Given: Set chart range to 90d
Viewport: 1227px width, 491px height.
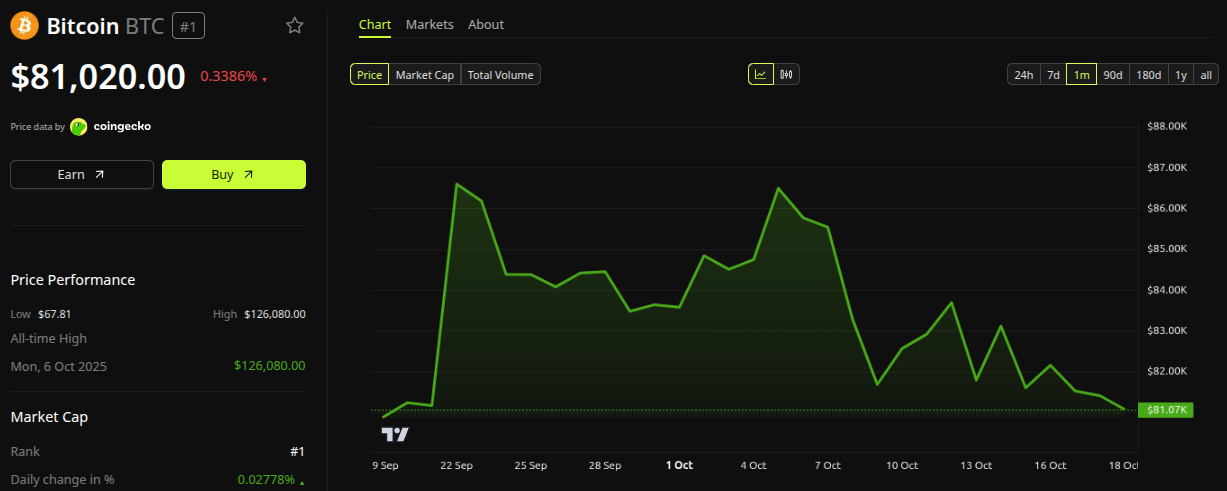Looking at the screenshot, I should tap(1112, 74).
